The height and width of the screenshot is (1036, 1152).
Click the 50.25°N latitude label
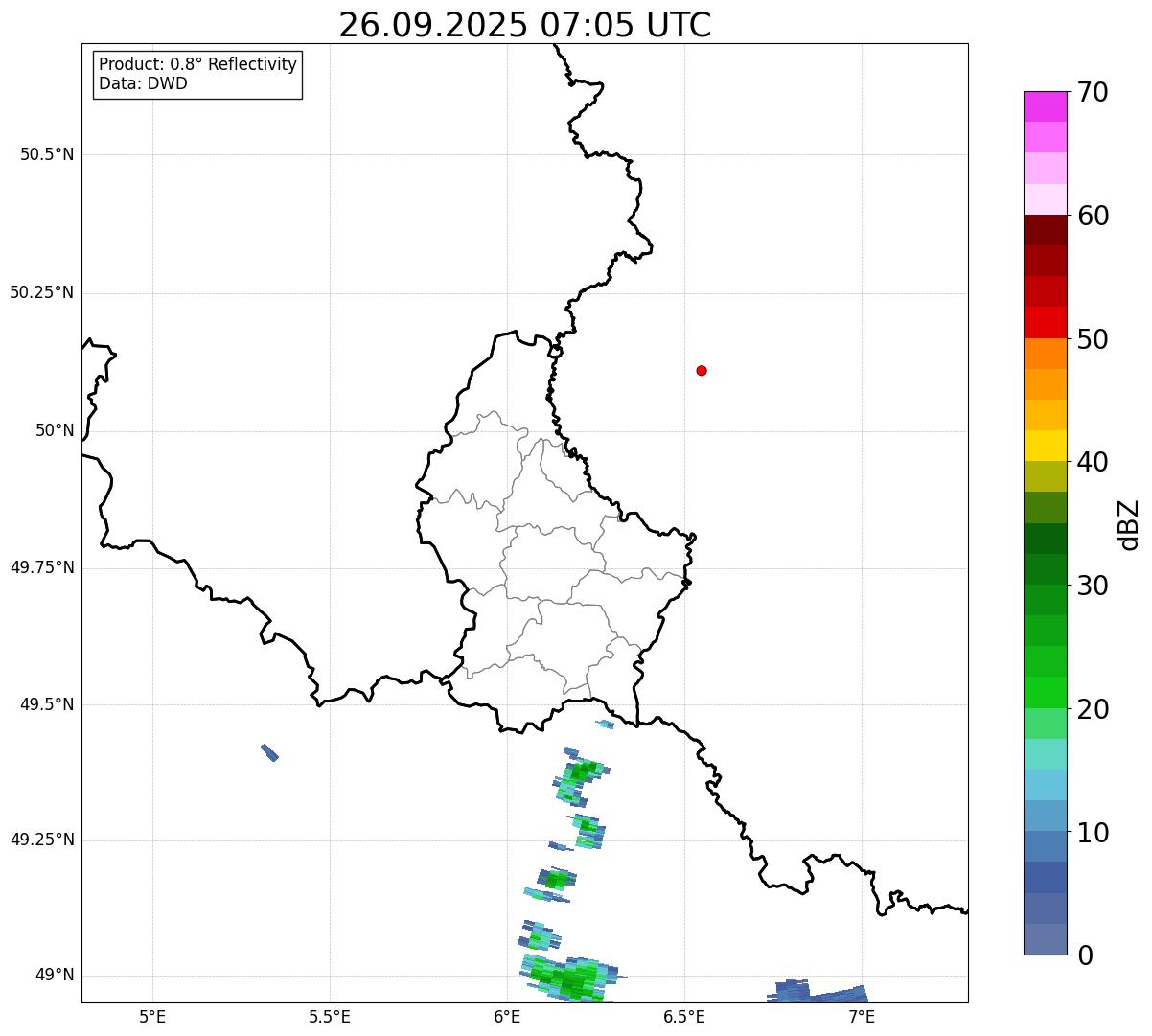coord(42,292)
